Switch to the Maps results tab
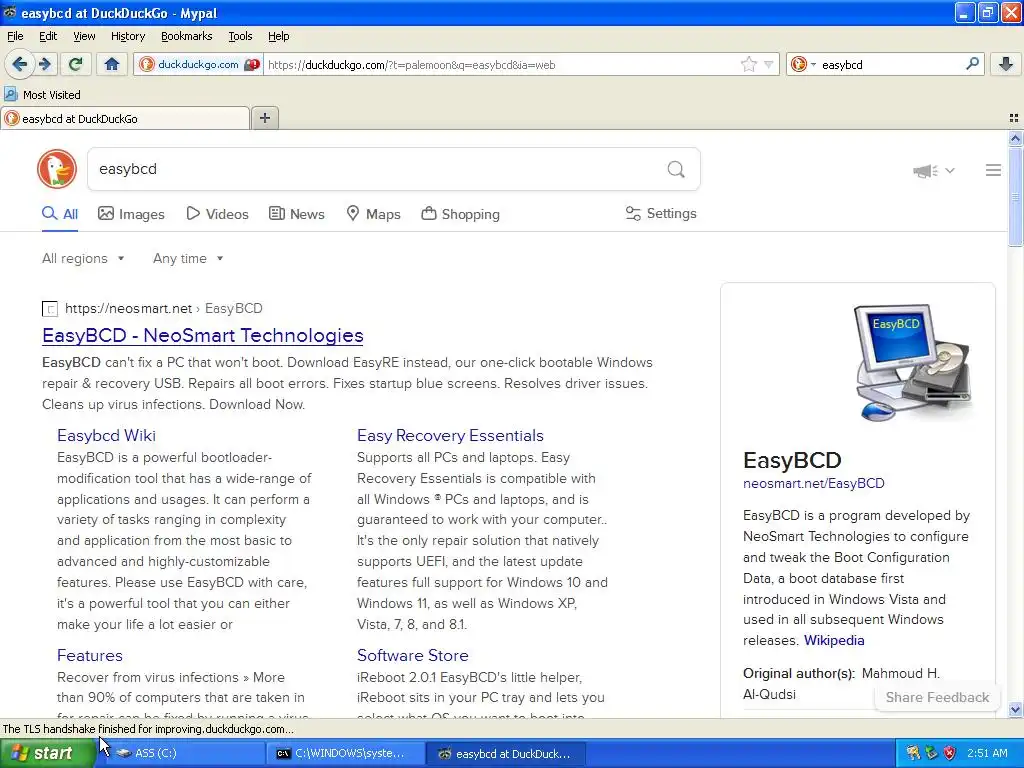The width and height of the screenshot is (1024, 768). click(373, 214)
